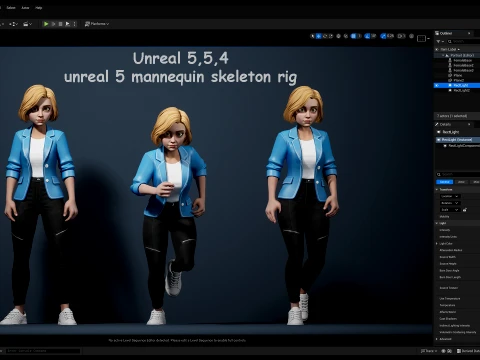480x360 pixels.
Task: Click the Eject play icon
Action: (x=68, y=24)
